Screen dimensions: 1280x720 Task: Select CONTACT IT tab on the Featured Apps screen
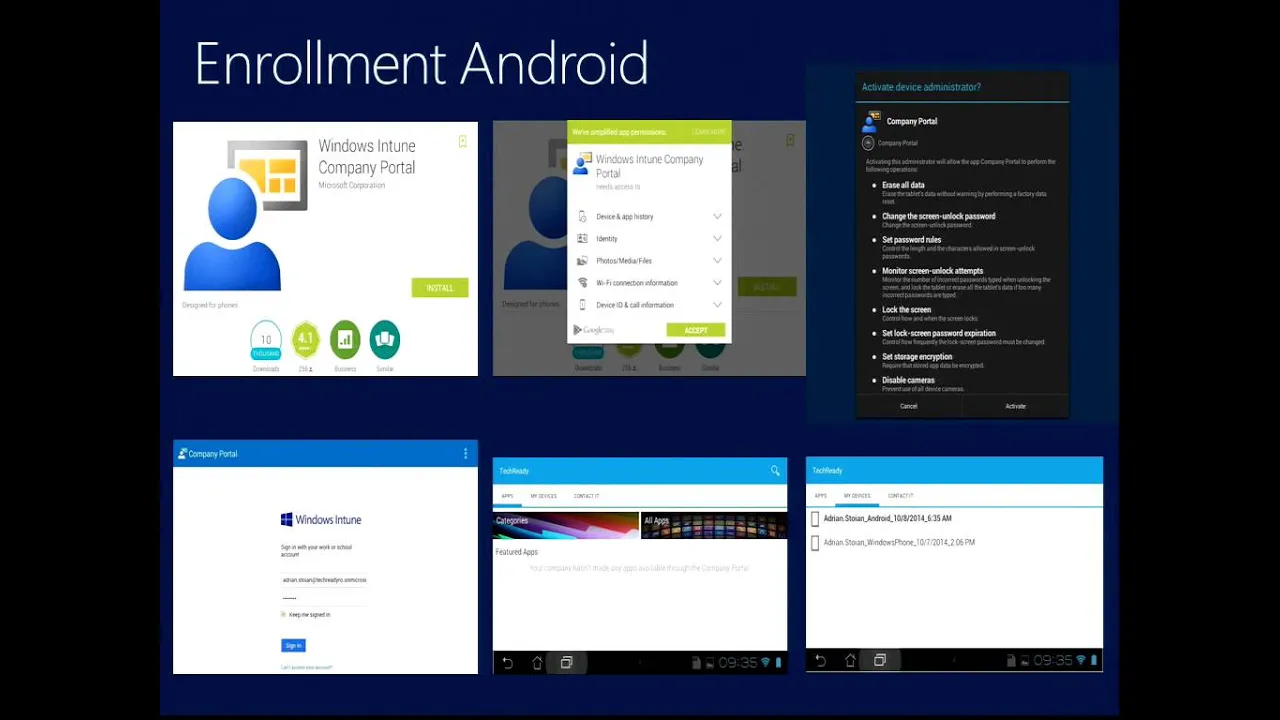point(587,496)
